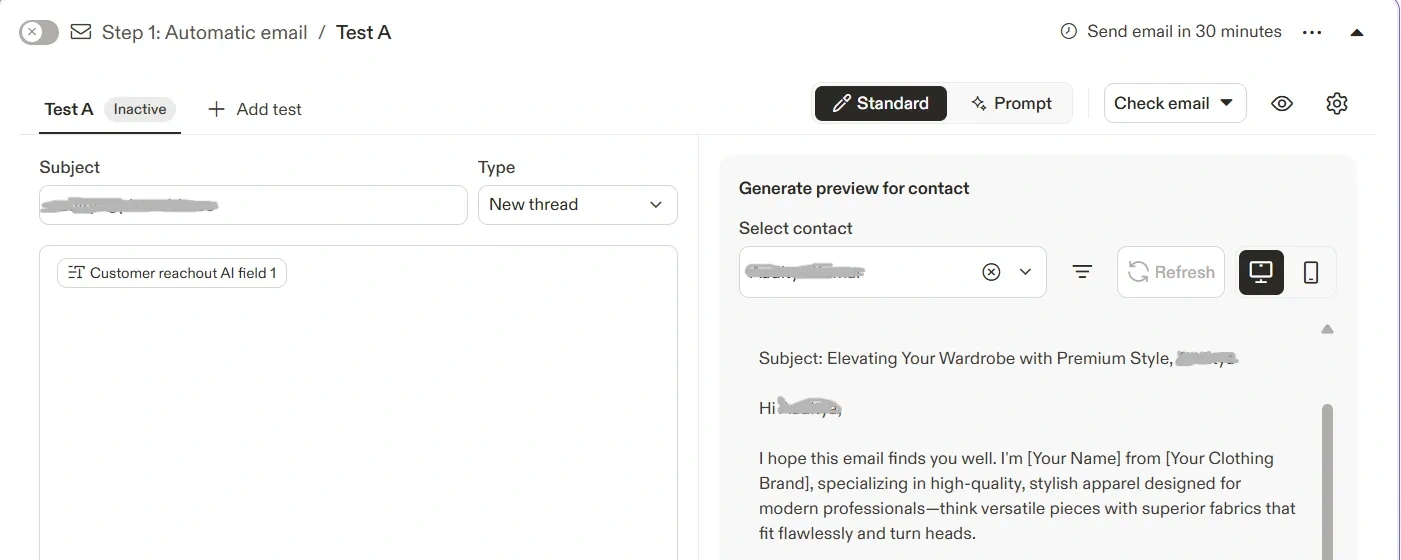Switch to Prompt editor mode
This screenshot has height=560, width=1401.
coord(1010,103)
